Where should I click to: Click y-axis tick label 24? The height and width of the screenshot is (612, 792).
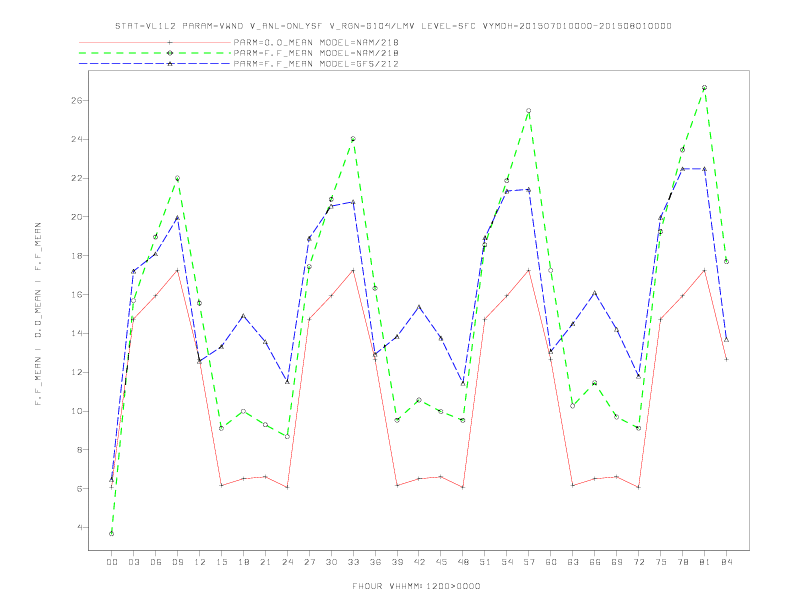coord(76,139)
